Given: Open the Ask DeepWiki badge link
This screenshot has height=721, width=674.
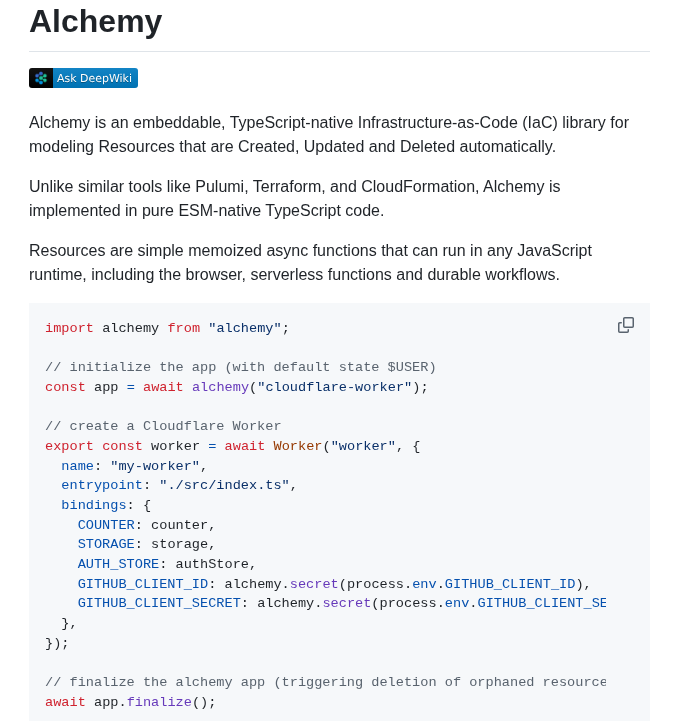Looking at the screenshot, I should point(83,78).
